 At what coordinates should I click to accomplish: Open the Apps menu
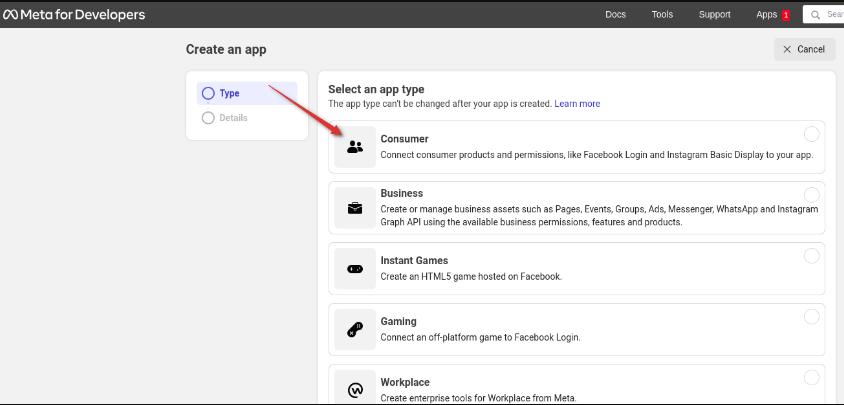pyautogui.click(x=766, y=15)
